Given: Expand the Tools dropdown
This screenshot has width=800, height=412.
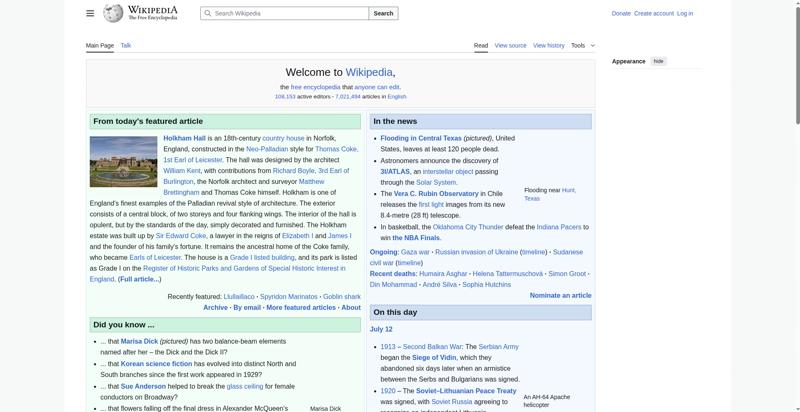Looking at the screenshot, I should pos(583,45).
